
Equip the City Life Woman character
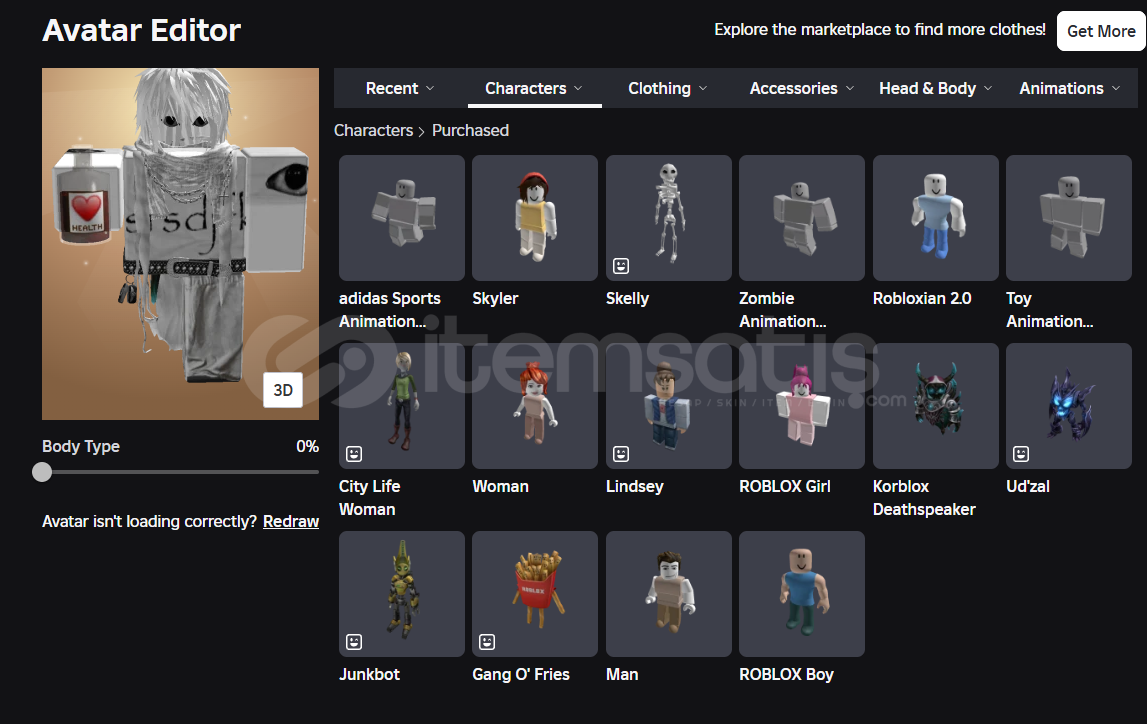402,406
